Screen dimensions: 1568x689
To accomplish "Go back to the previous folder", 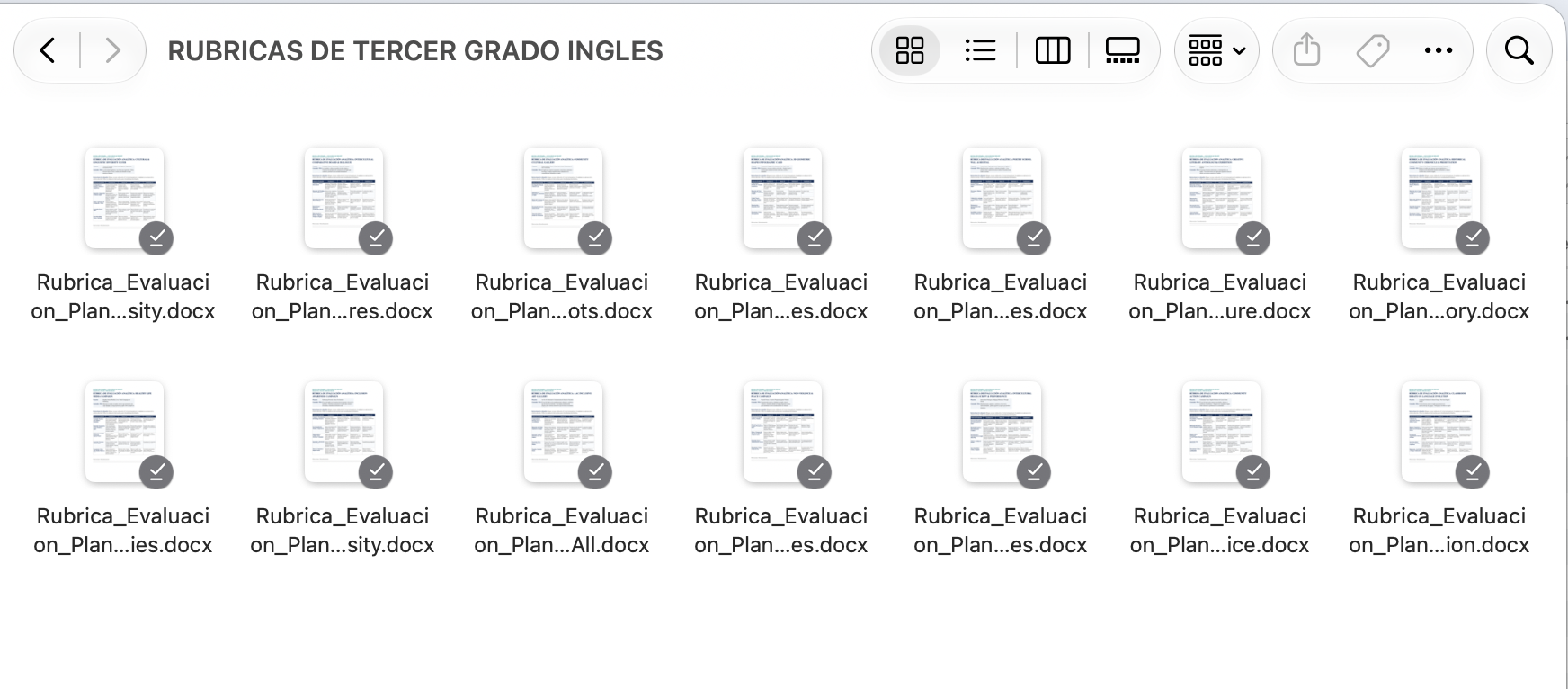I will pyautogui.click(x=48, y=50).
